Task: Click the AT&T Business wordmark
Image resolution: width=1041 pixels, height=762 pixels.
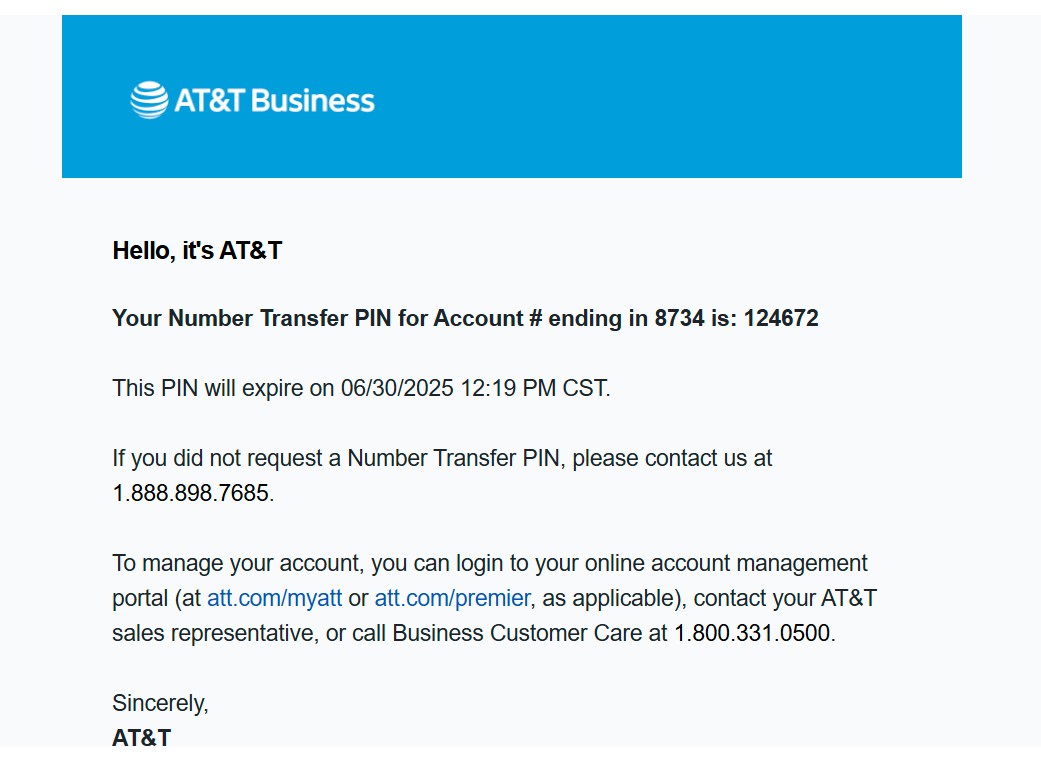Action: click(x=274, y=101)
